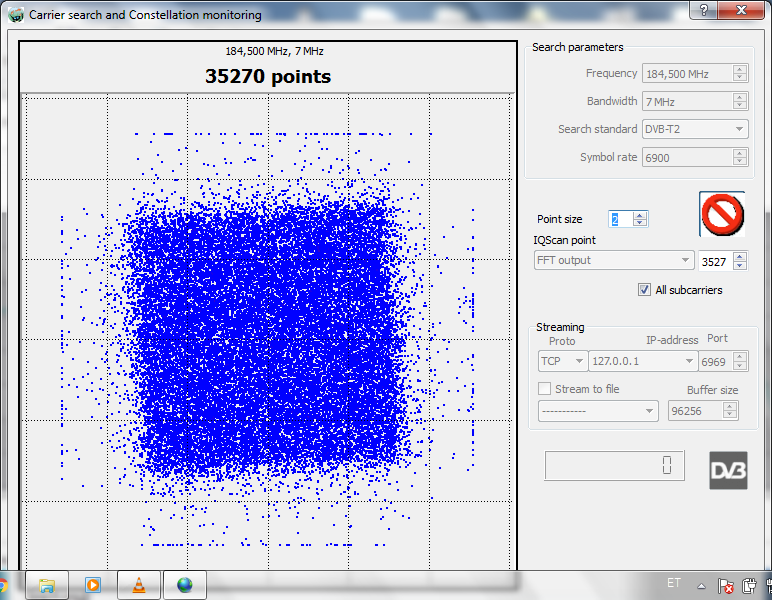772x600 pixels.
Task: Decrease the 3527 subcarrier value spinner
Action: tap(740, 265)
